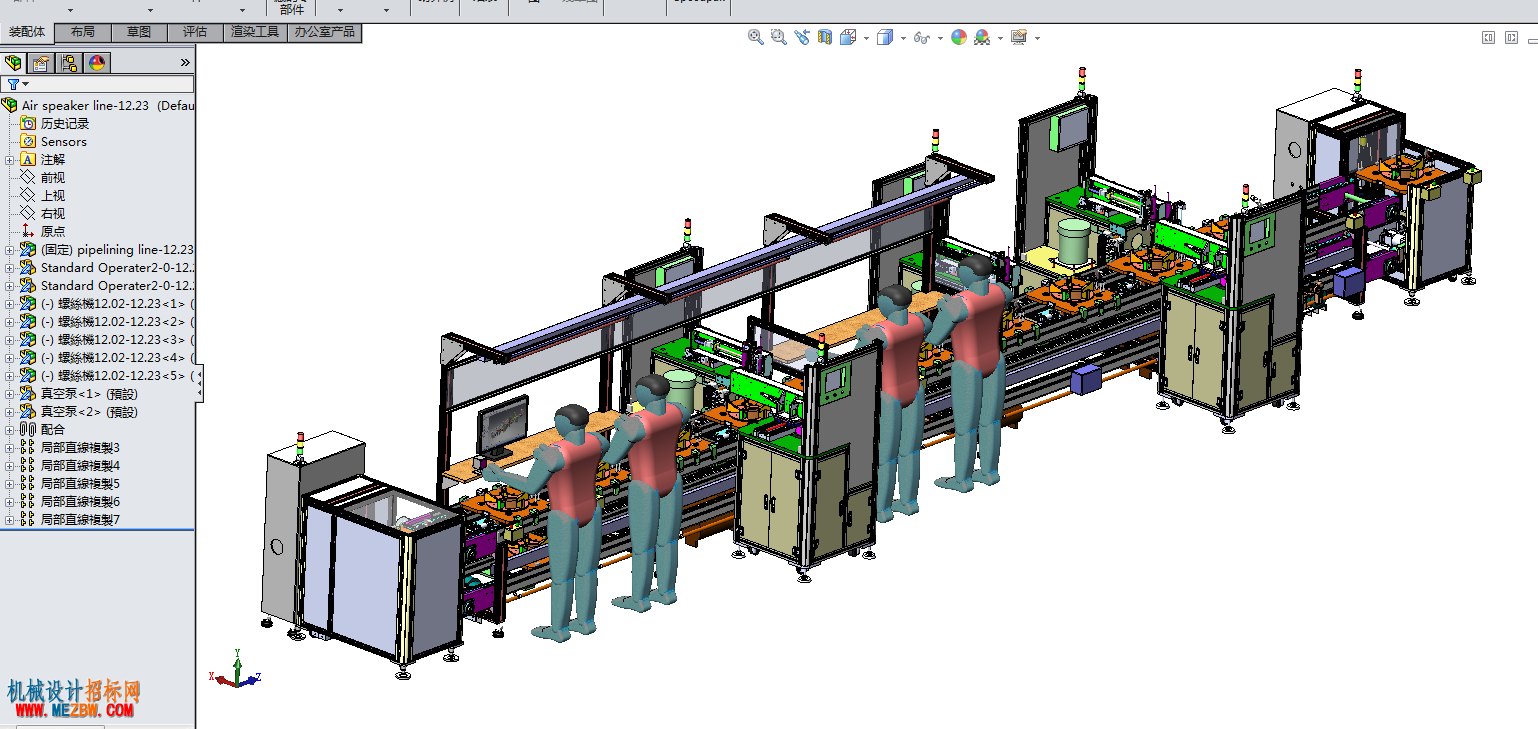Screen dimensions: 1538x729
Task: Select the Zoom to Area tool
Action: click(x=778, y=37)
